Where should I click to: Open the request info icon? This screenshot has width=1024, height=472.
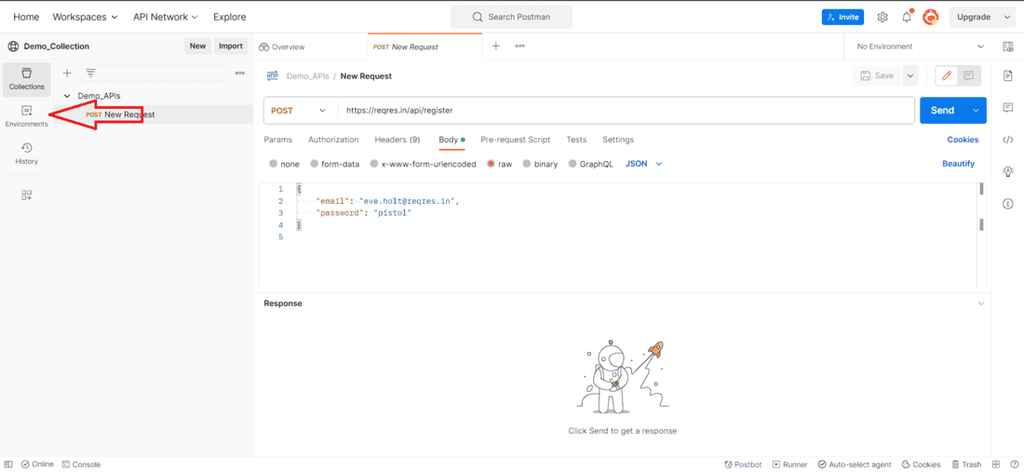(x=1008, y=204)
